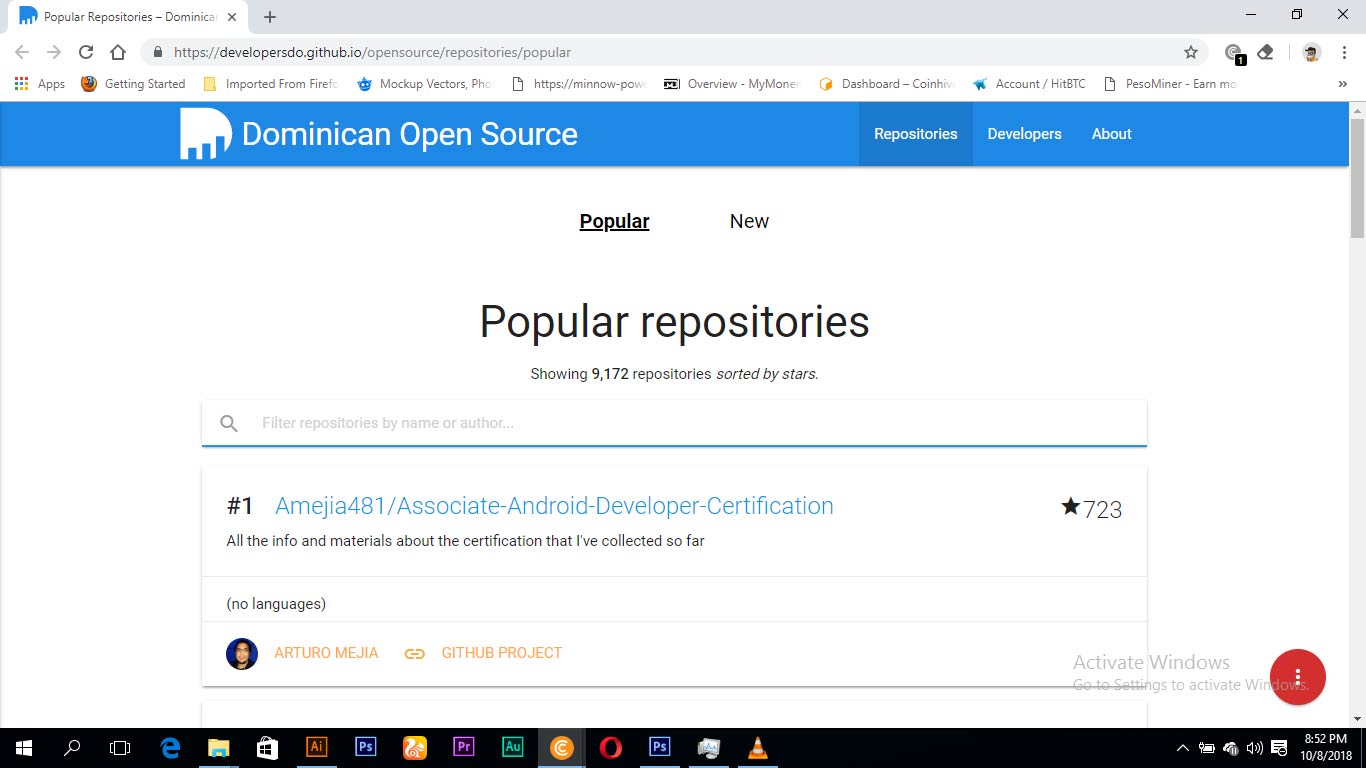Open the browser three-dot menu
Viewport: 1366px width, 768px height.
pos(1343,52)
